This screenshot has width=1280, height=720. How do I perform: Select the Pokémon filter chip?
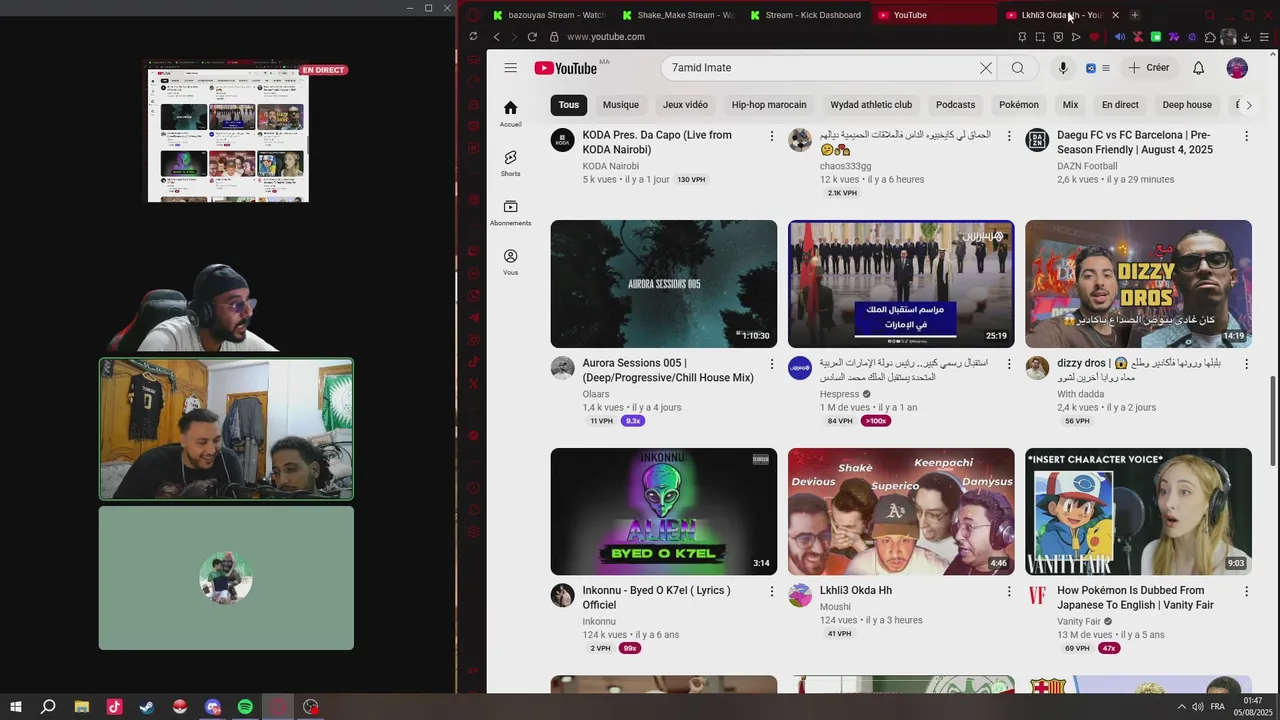[x=1019, y=105]
